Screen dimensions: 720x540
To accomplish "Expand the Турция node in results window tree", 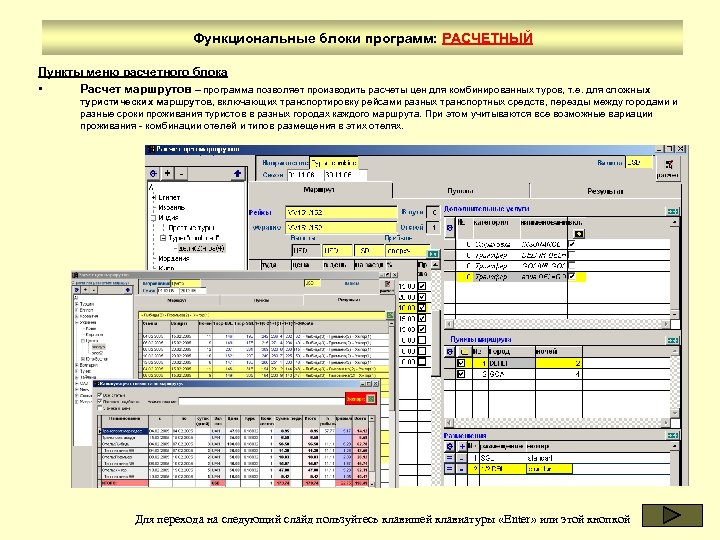I will tap(77, 304).
